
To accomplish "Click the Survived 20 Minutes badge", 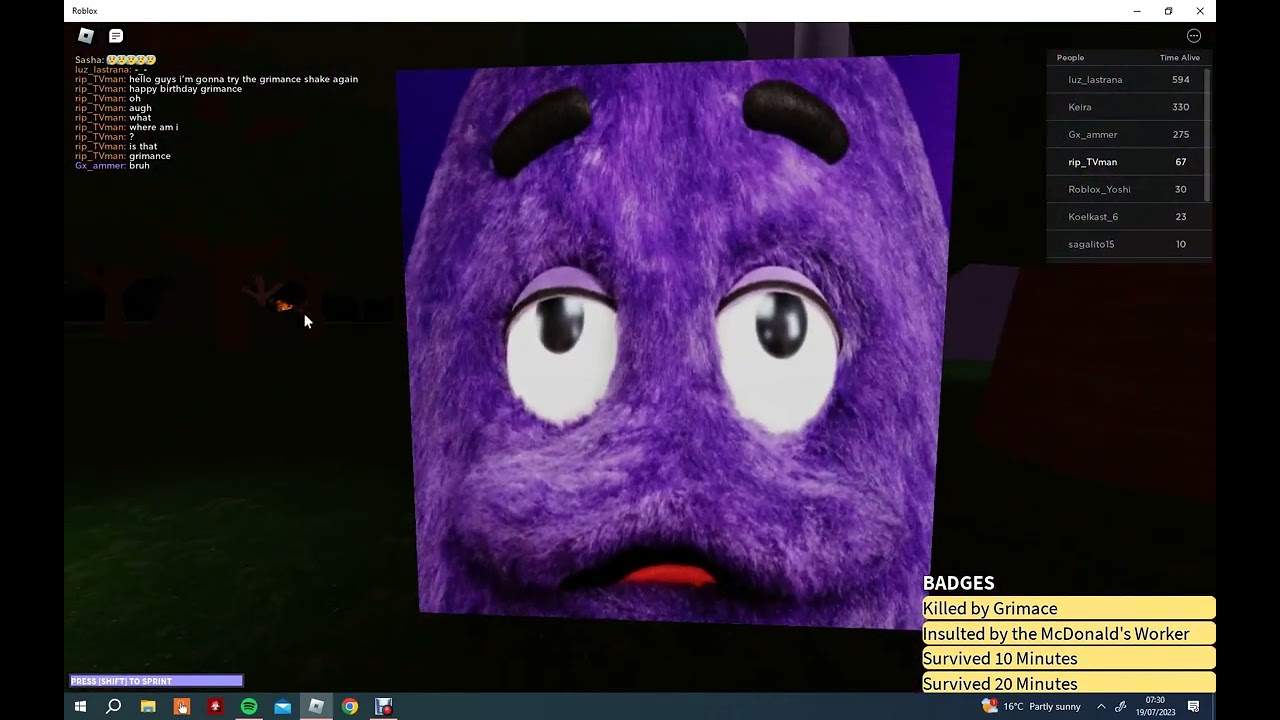I will (1069, 683).
